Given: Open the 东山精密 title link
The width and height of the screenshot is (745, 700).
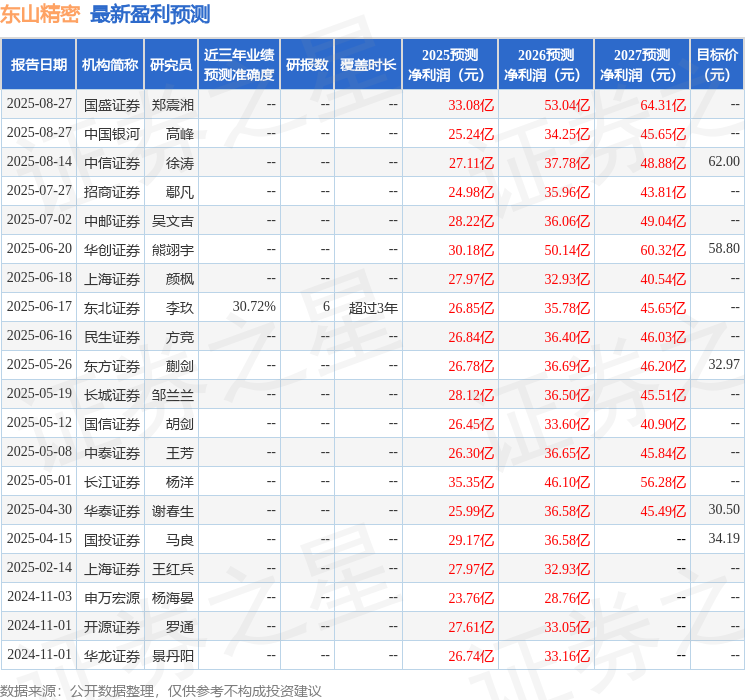Looking at the screenshot, I should pos(40,14).
